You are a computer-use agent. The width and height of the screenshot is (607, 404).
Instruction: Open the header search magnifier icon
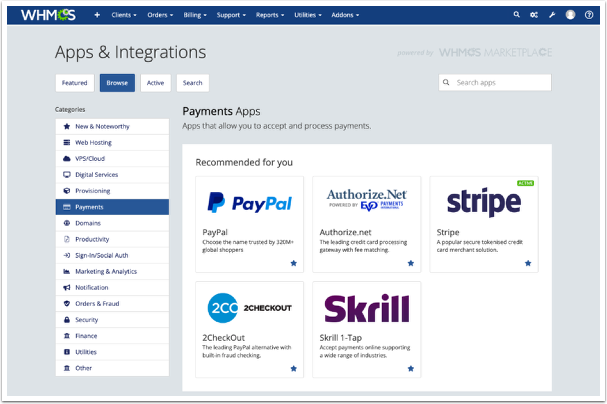pos(516,15)
